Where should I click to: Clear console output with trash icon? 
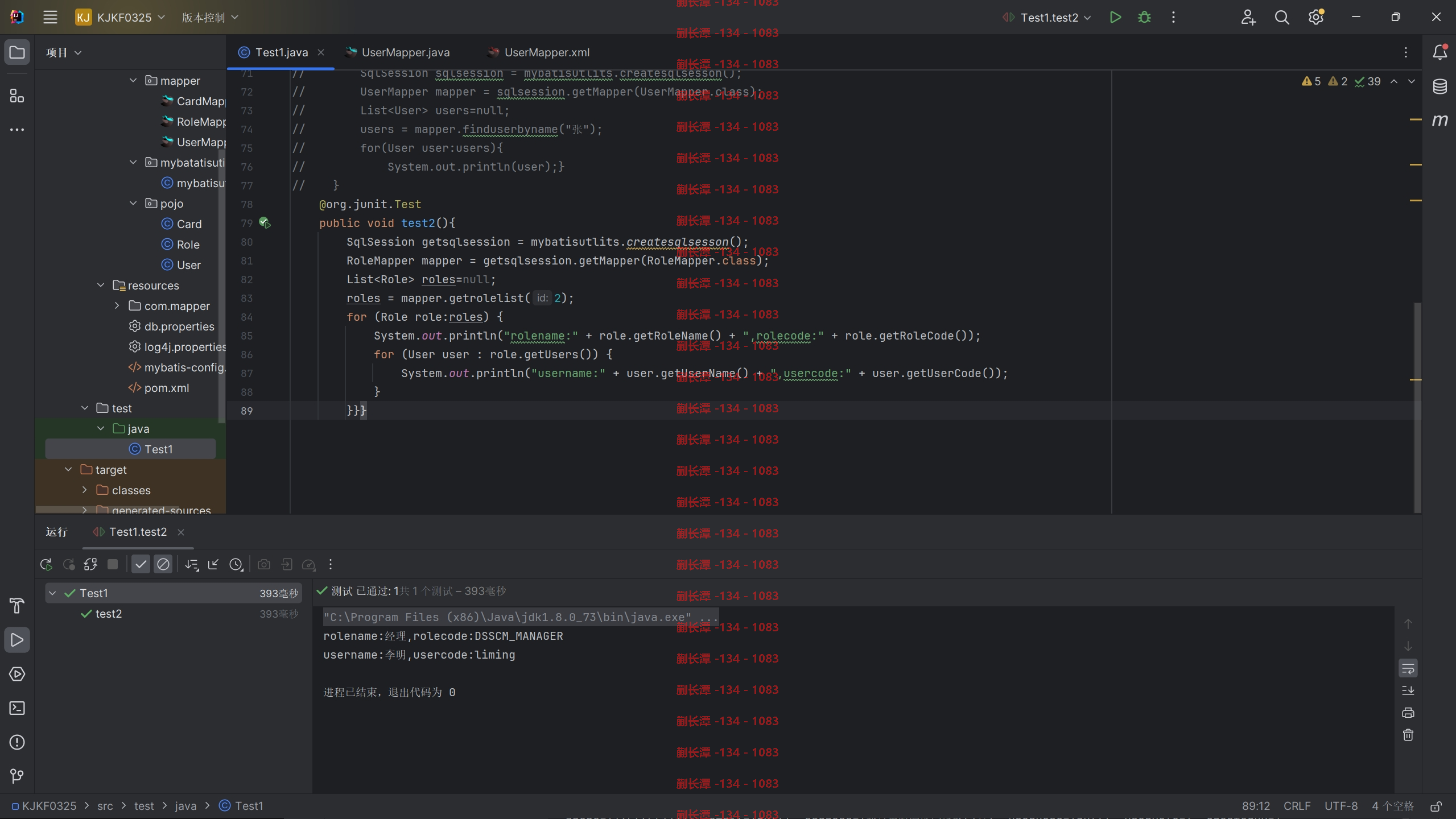click(1408, 735)
